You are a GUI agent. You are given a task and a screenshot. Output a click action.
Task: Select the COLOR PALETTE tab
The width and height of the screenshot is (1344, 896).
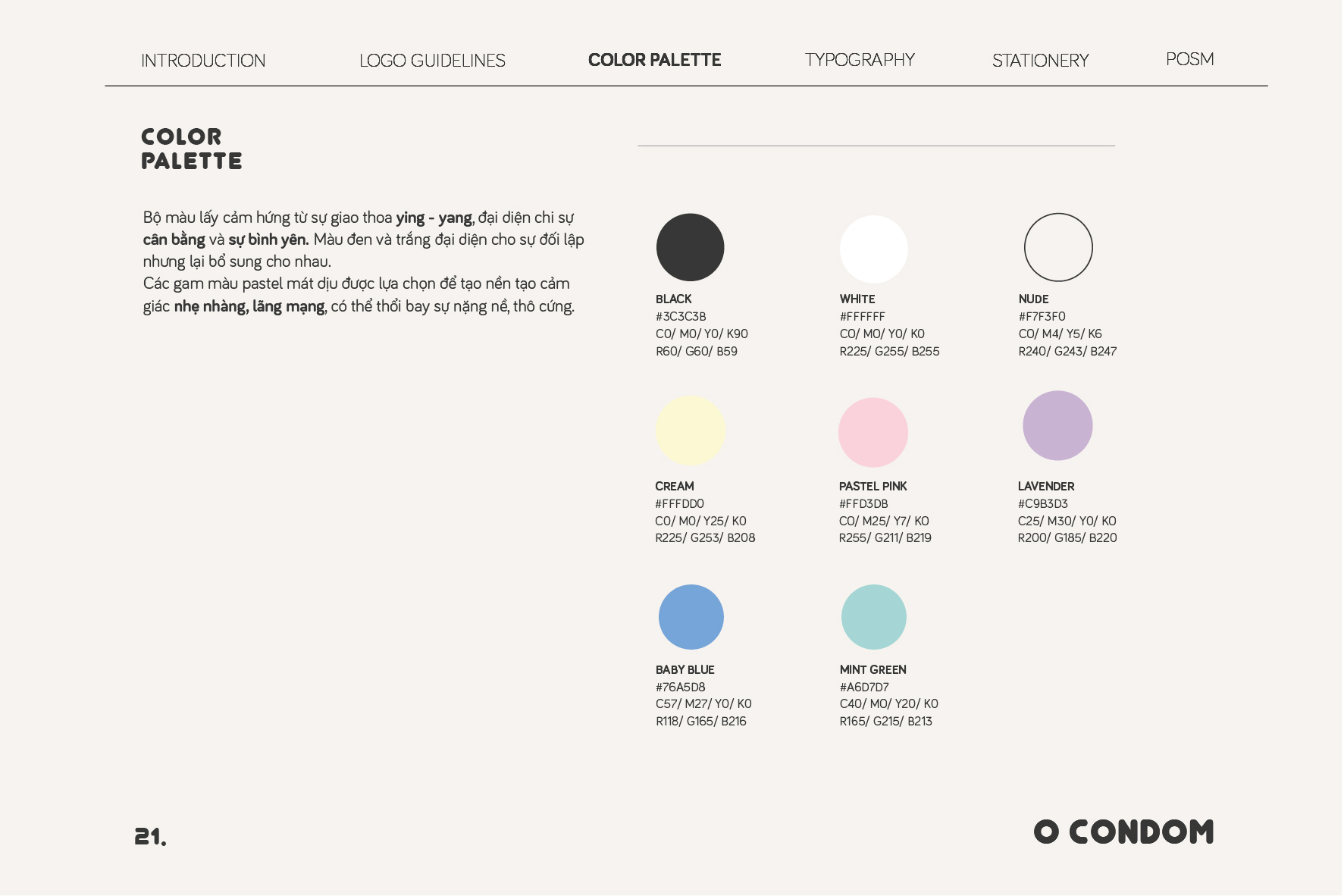coord(654,60)
